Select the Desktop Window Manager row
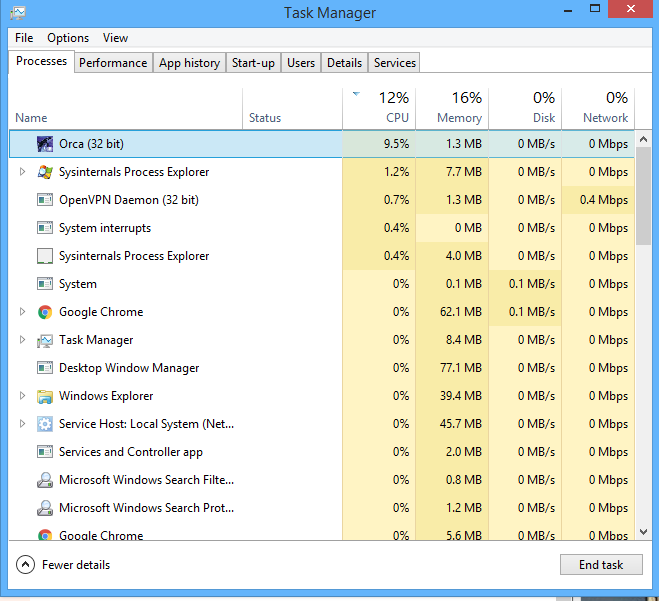This screenshot has height=601, width=659. (322, 368)
